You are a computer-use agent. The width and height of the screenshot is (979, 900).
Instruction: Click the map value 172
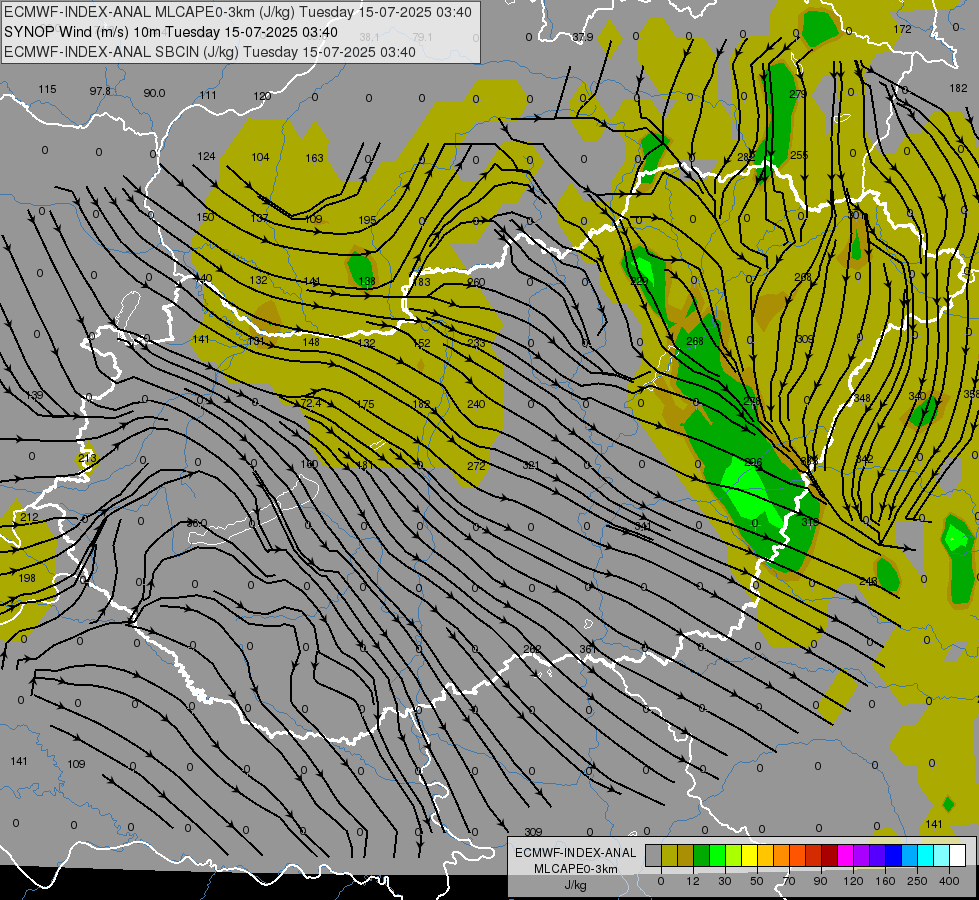click(x=902, y=29)
